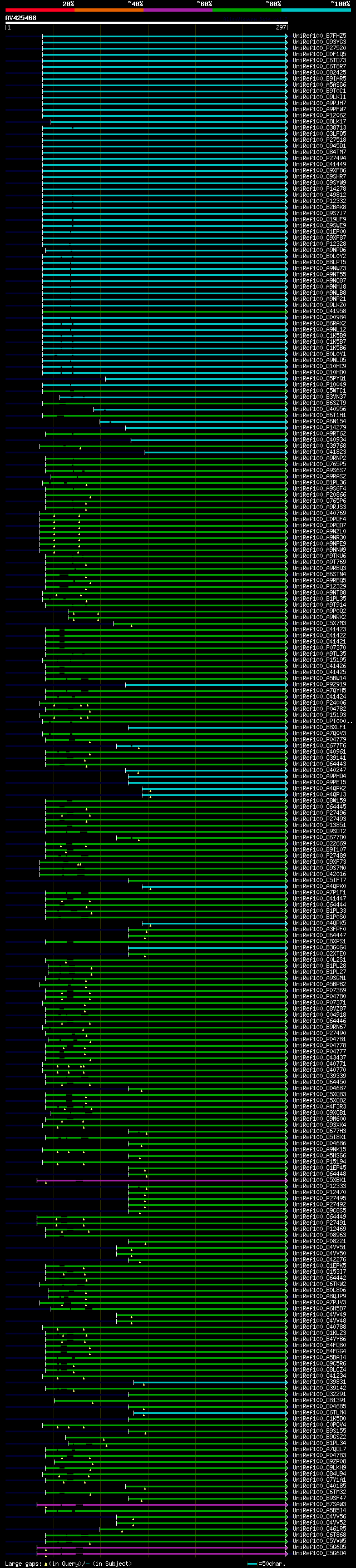Select the UniRef100_Q41449 label
This screenshot has width=356, height=1568.
pyautogui.click(x=319, y=164)
